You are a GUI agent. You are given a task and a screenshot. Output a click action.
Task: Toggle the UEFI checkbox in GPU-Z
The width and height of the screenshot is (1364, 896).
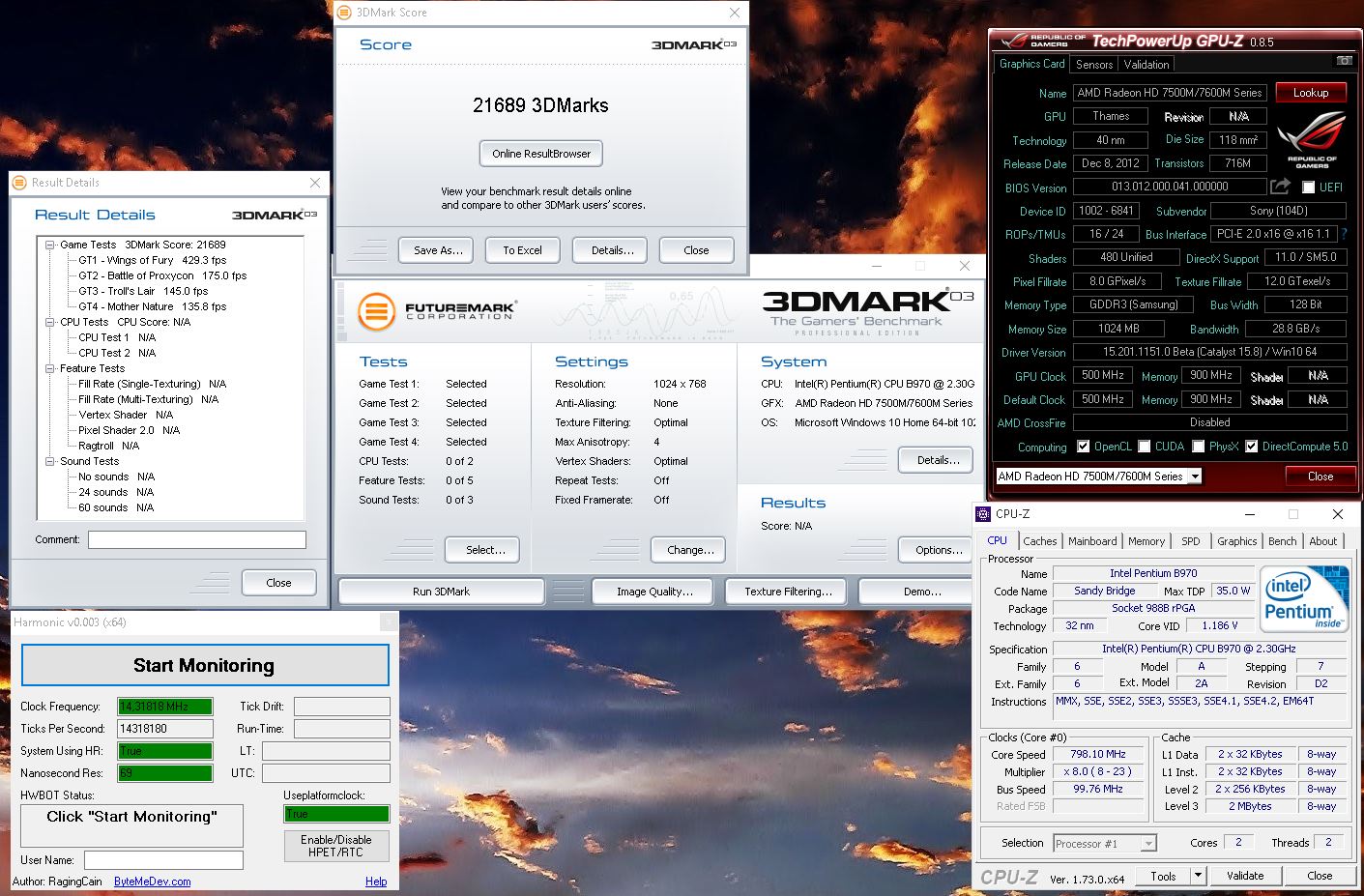[1309, 188]
